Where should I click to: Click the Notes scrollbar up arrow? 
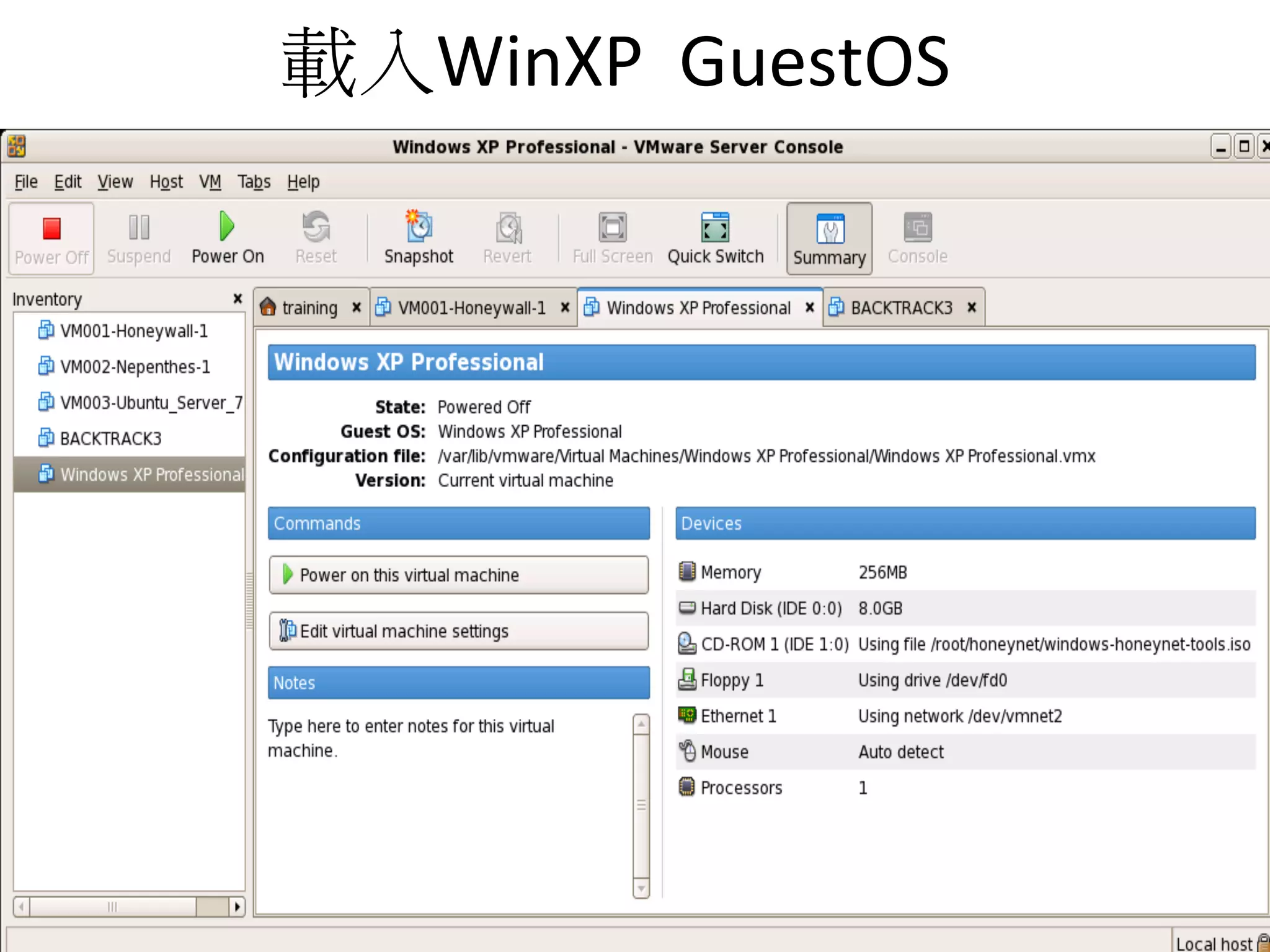(641, 724)
